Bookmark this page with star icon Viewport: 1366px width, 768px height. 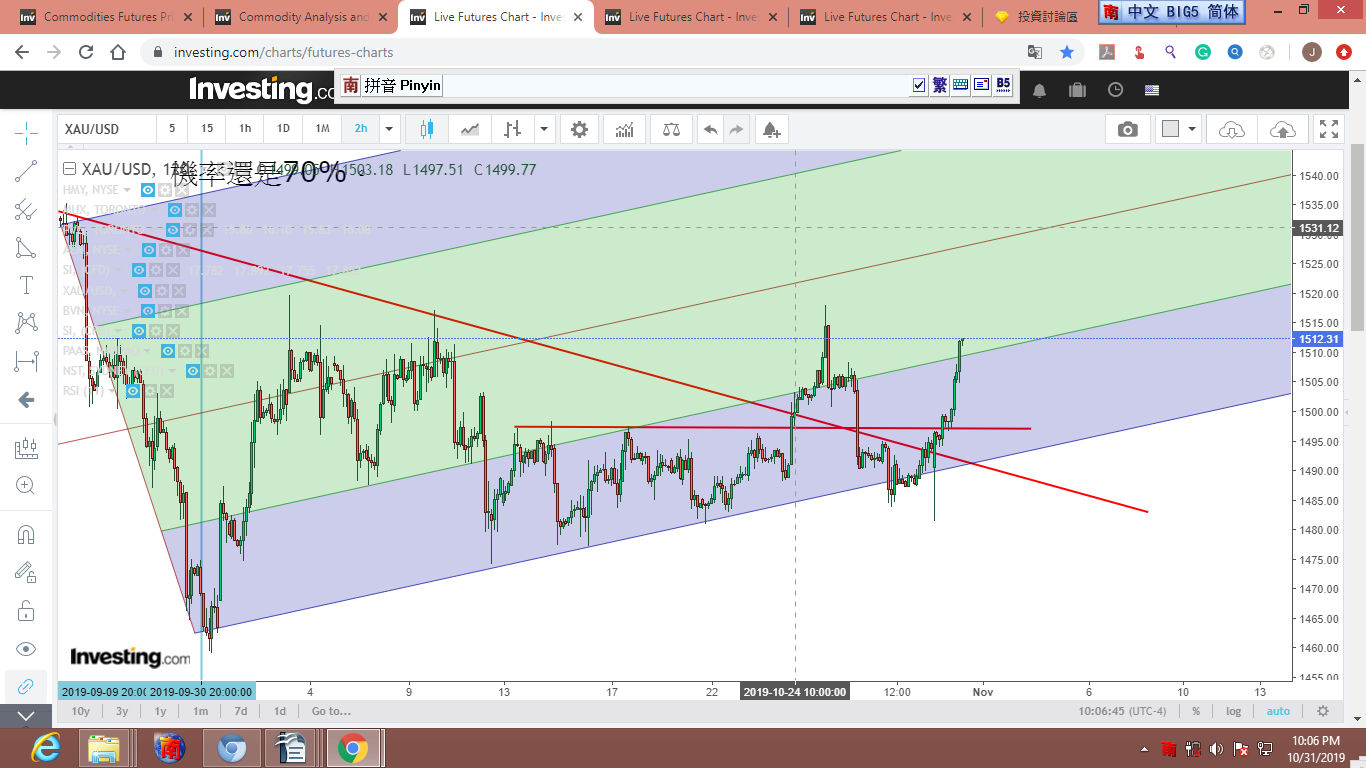tap(1067, 52)
